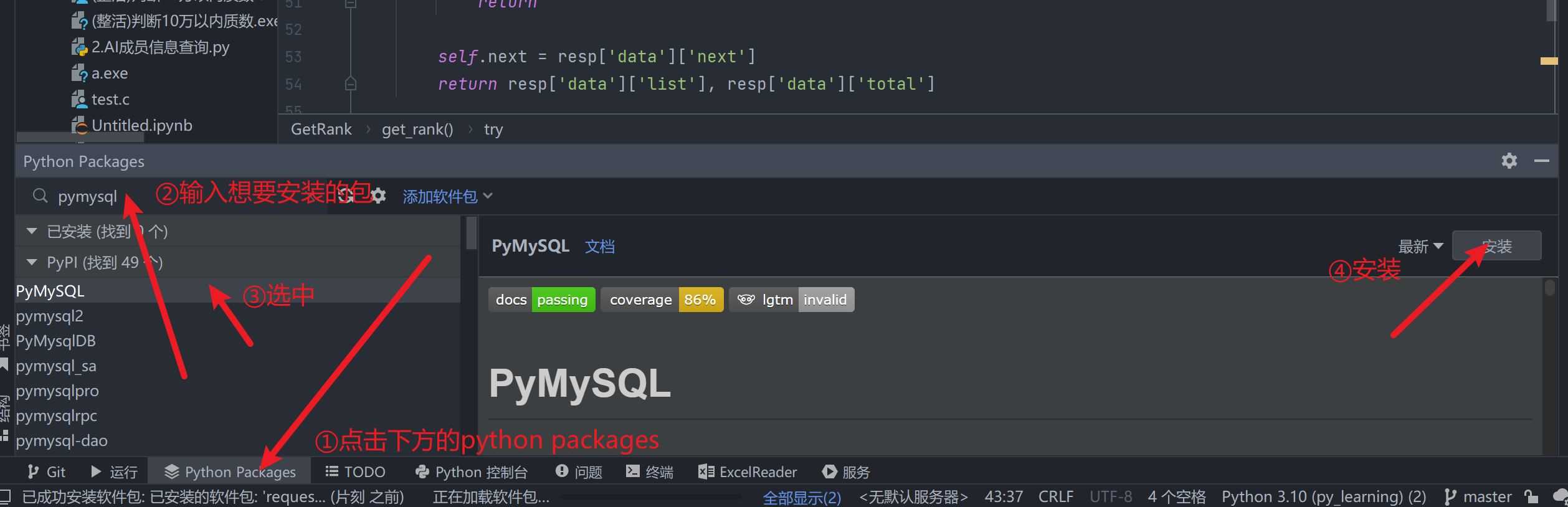Image resolution: width=1568 pixels, height=507 pixels.
Task: Click the package description scrollbar
Action: [1550, 288]
